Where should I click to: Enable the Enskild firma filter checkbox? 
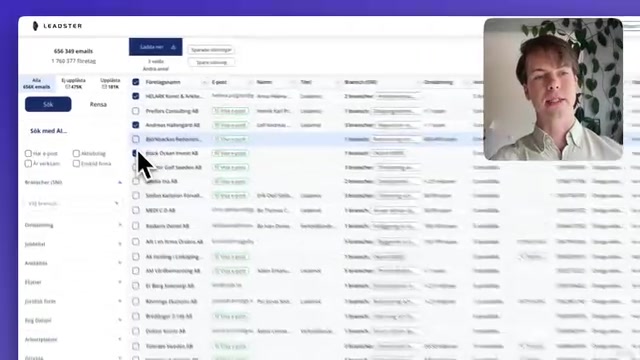(x=76, y=164)
